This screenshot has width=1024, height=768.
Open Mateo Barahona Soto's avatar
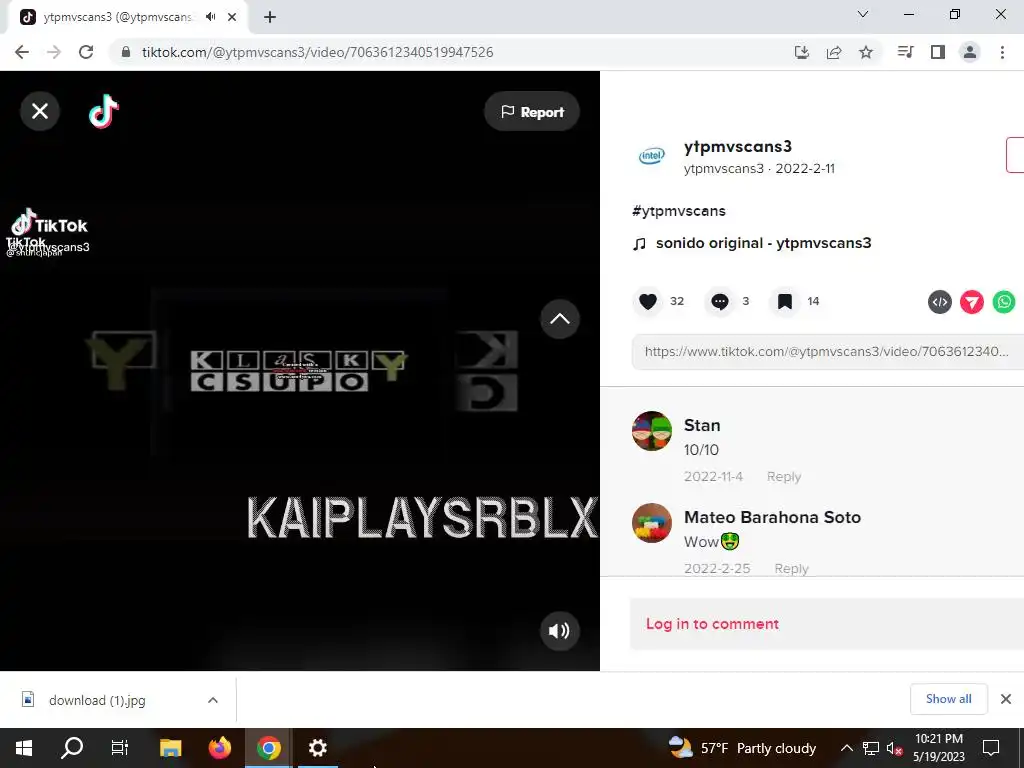(651, 523)
